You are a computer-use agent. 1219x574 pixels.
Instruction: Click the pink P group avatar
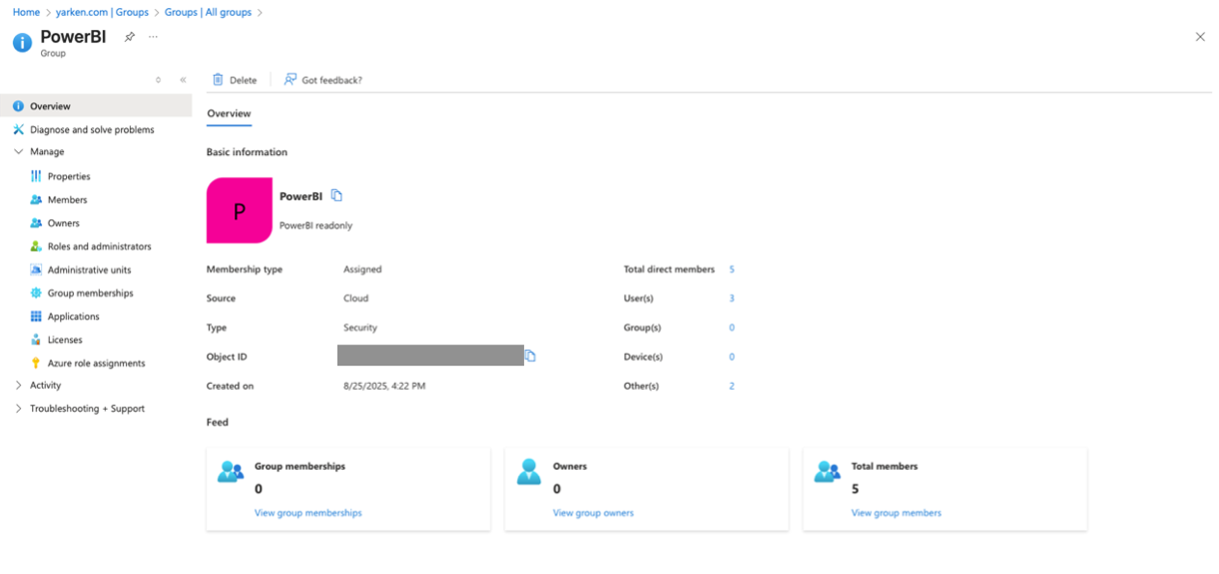tap(239, 211)
